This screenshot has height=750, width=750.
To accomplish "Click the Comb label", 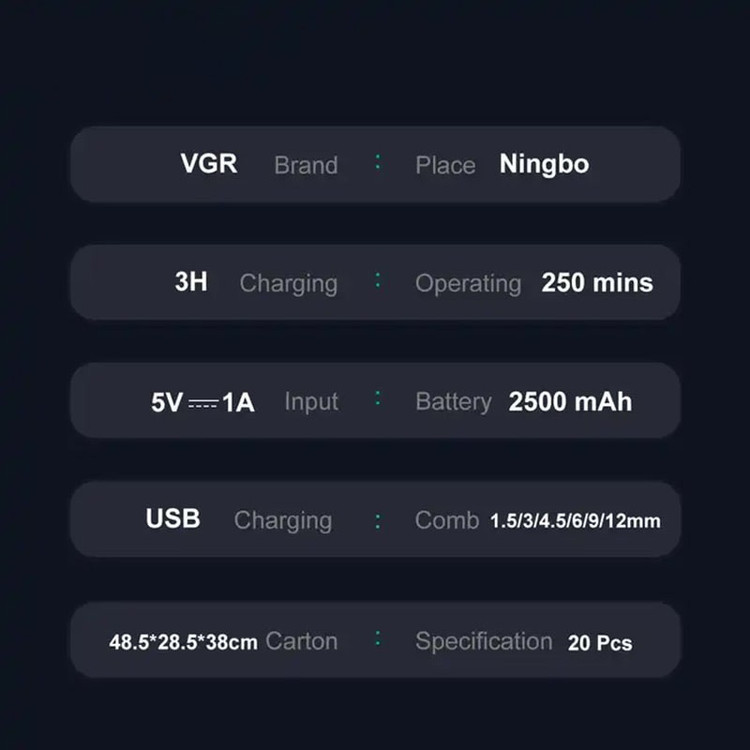I will click(x=446, y=520).
